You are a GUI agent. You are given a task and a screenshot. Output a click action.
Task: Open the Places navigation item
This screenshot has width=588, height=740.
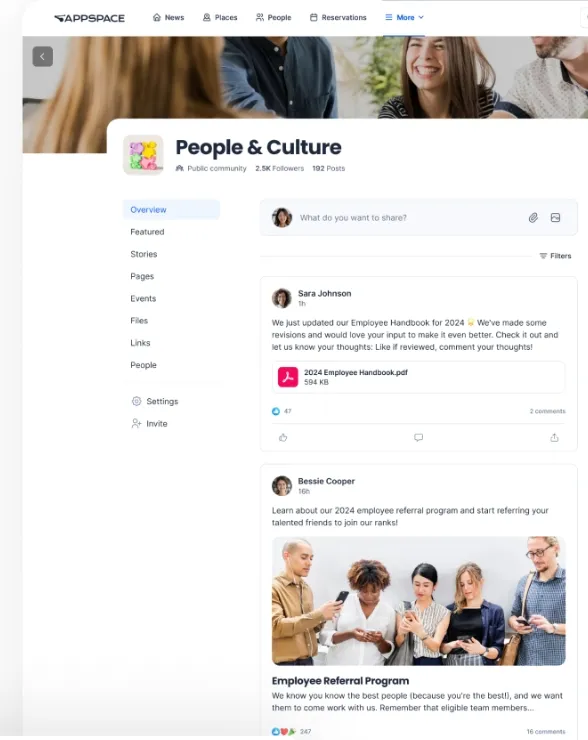[x=220, y=17]
